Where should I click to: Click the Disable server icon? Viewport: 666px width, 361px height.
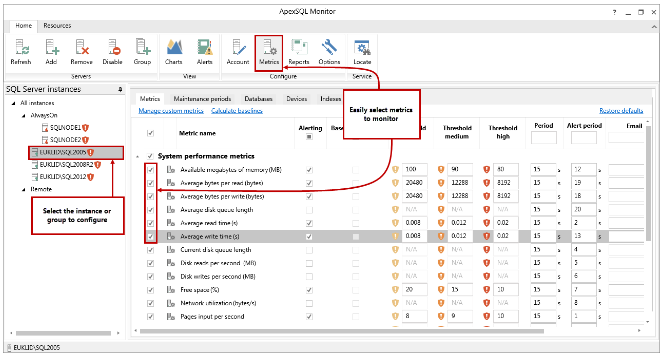[x=113, y=51]
